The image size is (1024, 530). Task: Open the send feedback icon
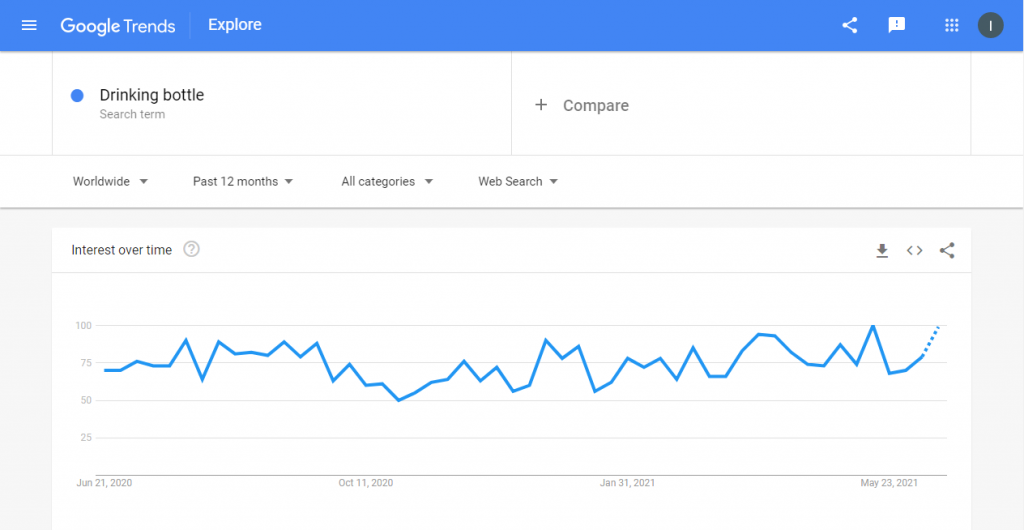tap(897, 25)
